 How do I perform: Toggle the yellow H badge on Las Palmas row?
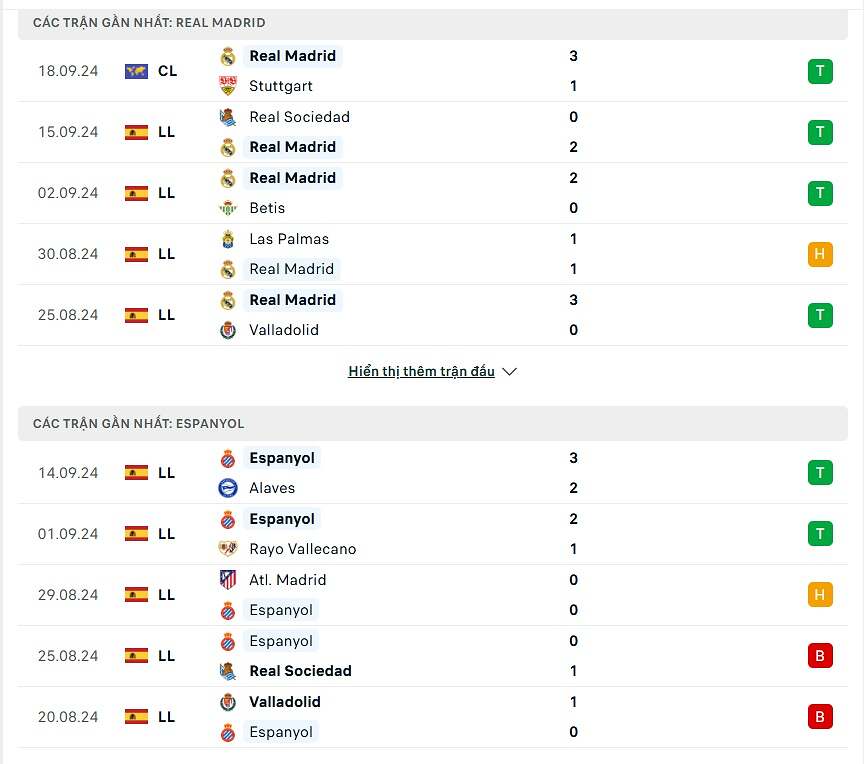820,254
